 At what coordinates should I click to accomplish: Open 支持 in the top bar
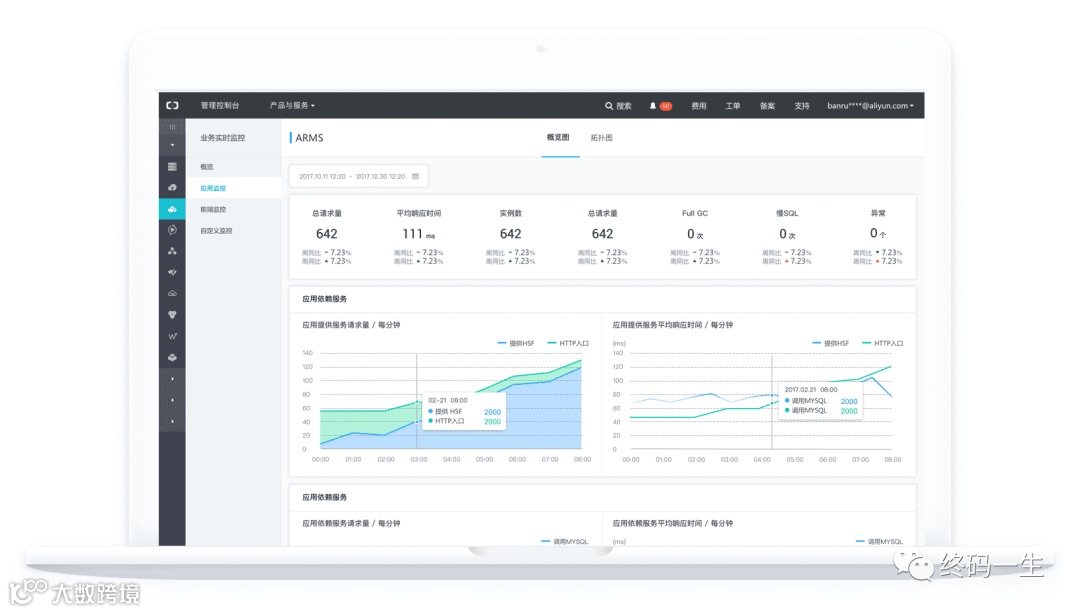pos(802,106)
